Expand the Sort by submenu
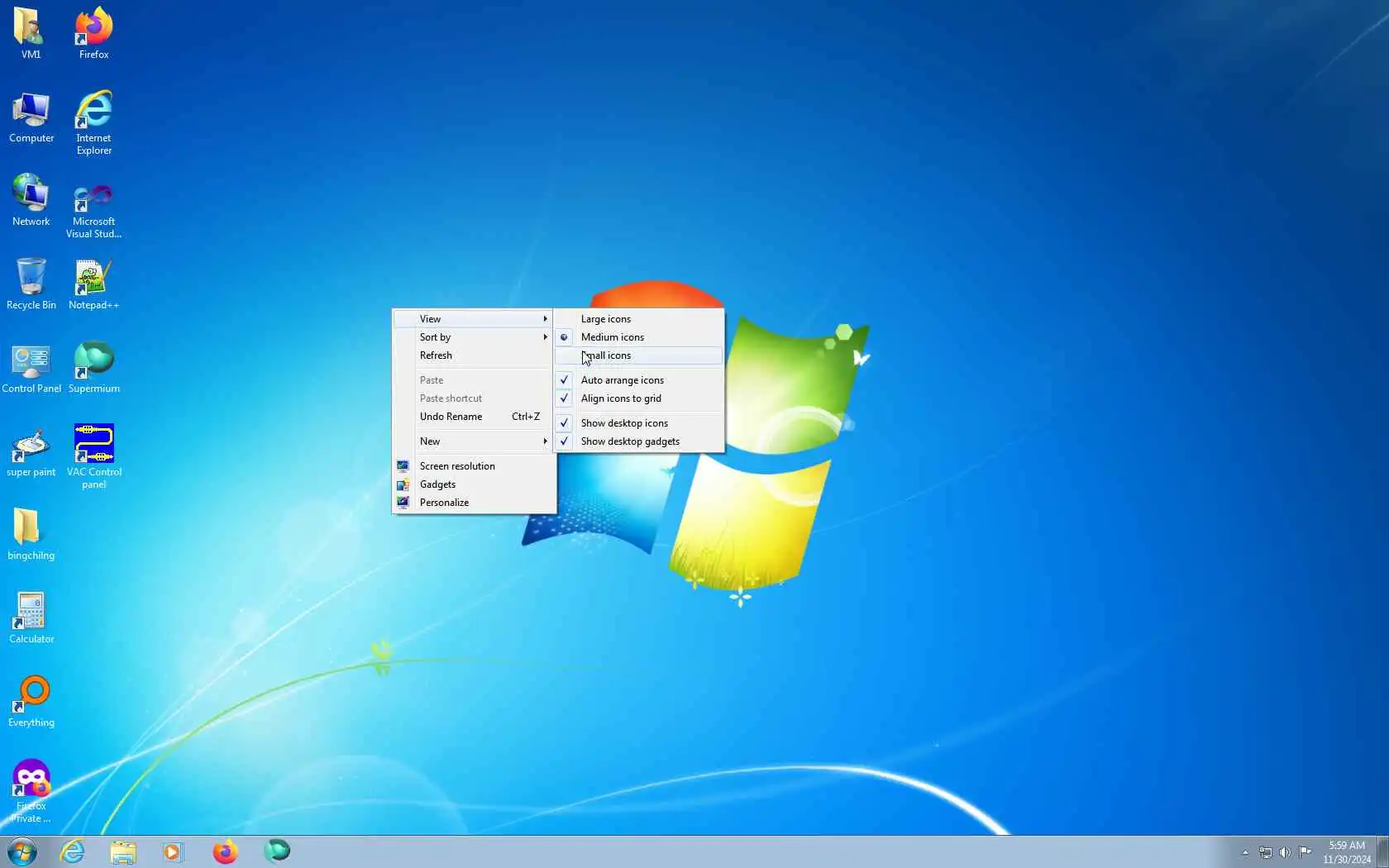The height and width of the screenshot is (868, 1389). click(473, 337)
